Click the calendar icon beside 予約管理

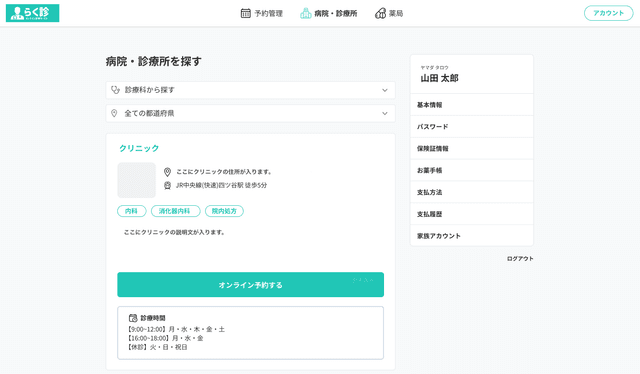coord(245,13)
